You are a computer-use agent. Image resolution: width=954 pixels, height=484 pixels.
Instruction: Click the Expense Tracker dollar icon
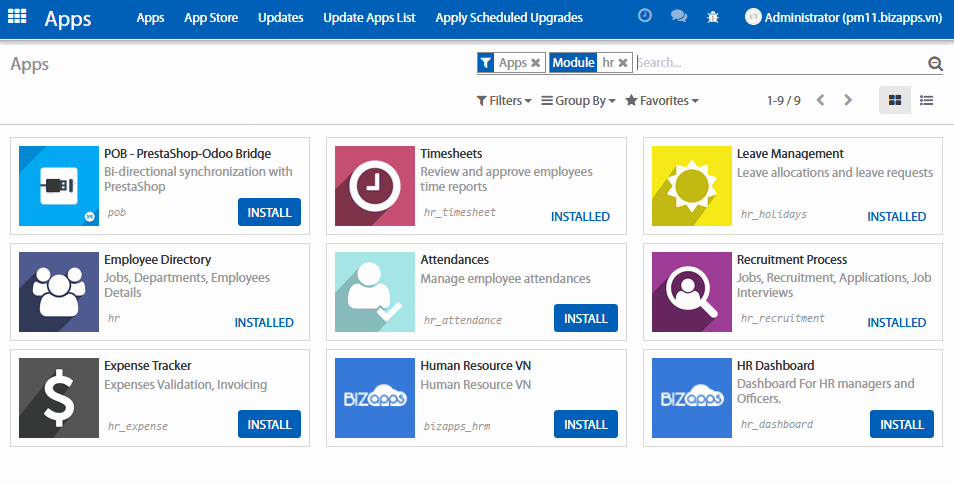(58, 398)
